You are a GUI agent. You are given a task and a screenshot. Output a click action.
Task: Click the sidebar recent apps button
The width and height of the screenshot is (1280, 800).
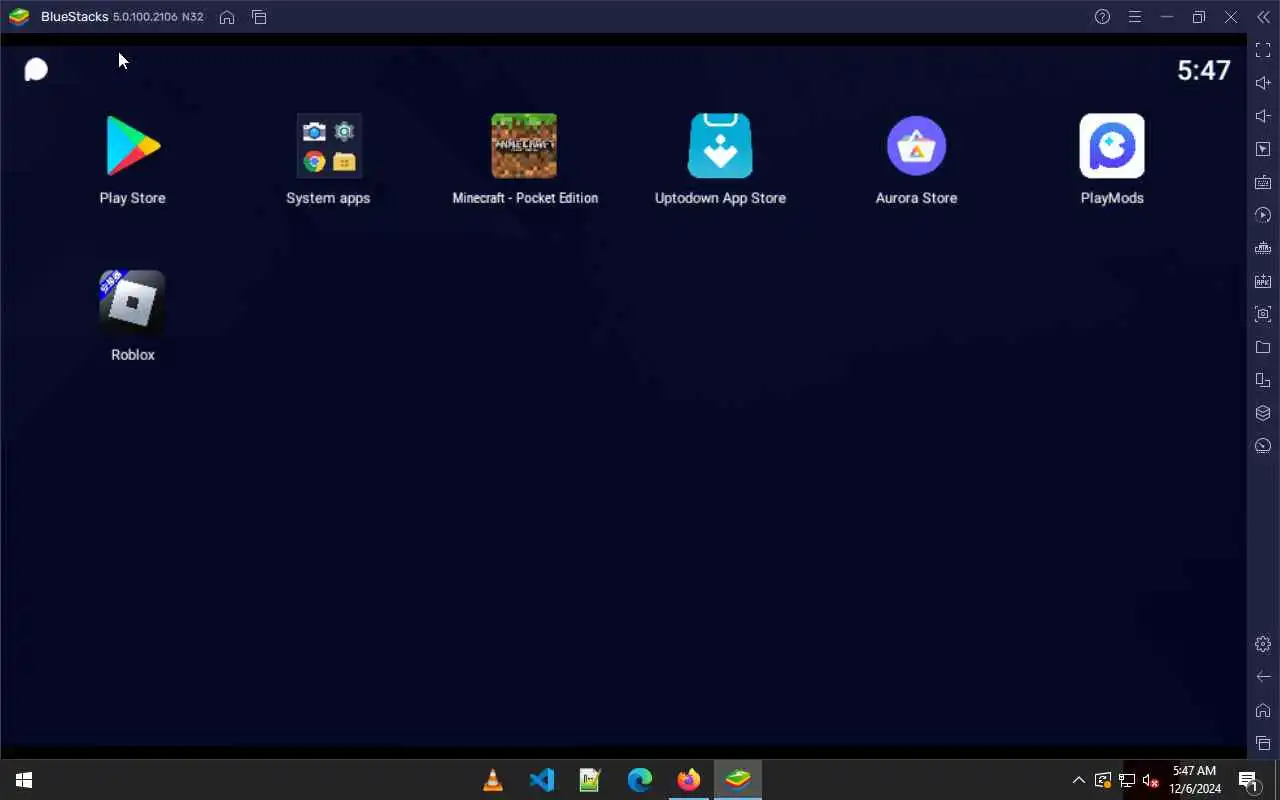click(x=1263, y=743)
